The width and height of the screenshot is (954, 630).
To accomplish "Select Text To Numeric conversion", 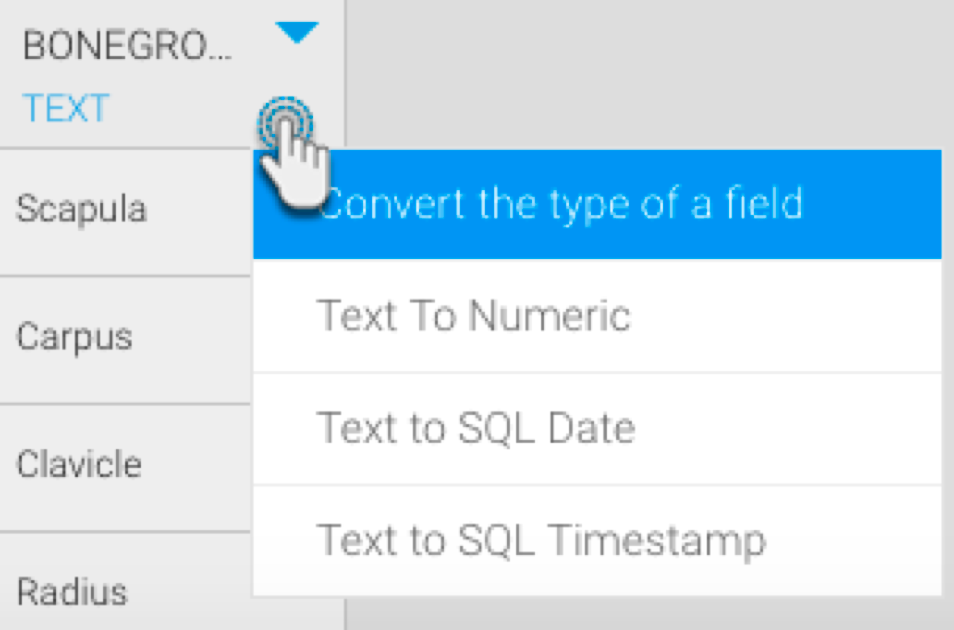I will (x=473, y=316).
